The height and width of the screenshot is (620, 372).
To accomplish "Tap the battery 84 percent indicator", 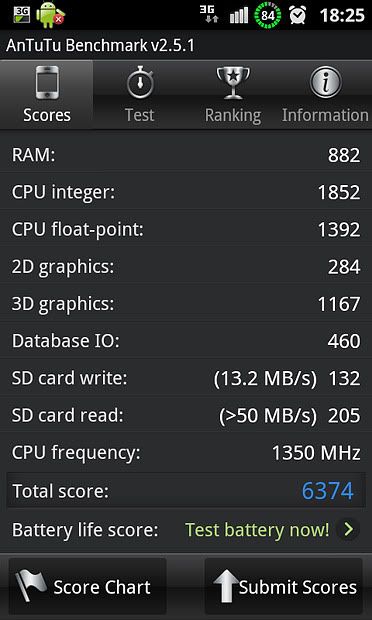I will 268,16.
